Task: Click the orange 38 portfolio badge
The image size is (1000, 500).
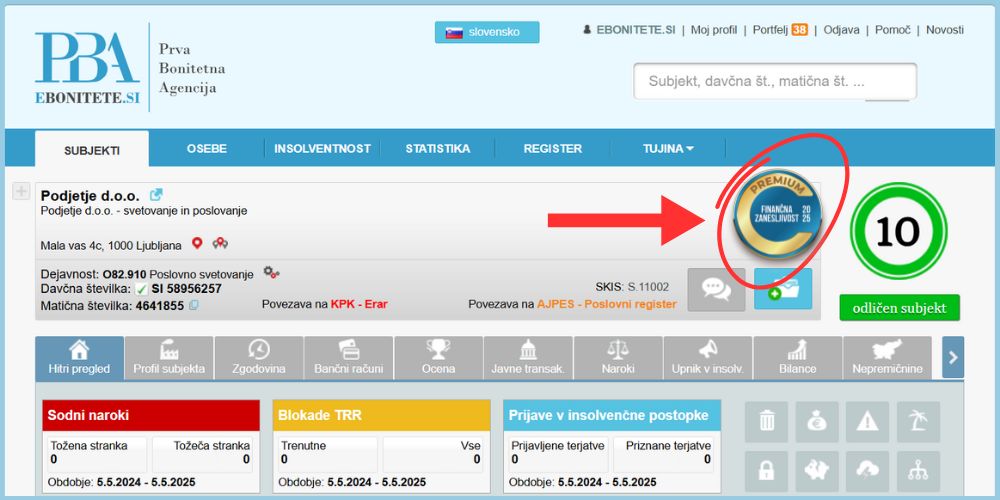Action: (x=800, y=30)
